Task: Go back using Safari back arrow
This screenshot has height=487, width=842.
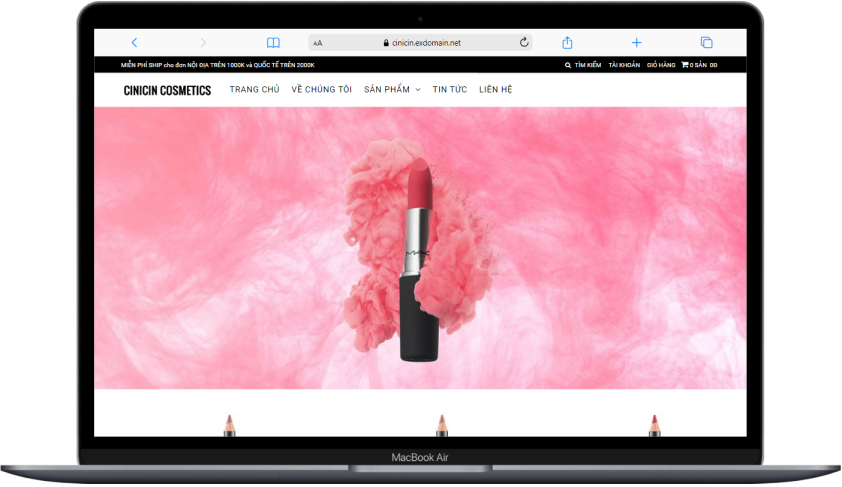Action: pos(134,42)
